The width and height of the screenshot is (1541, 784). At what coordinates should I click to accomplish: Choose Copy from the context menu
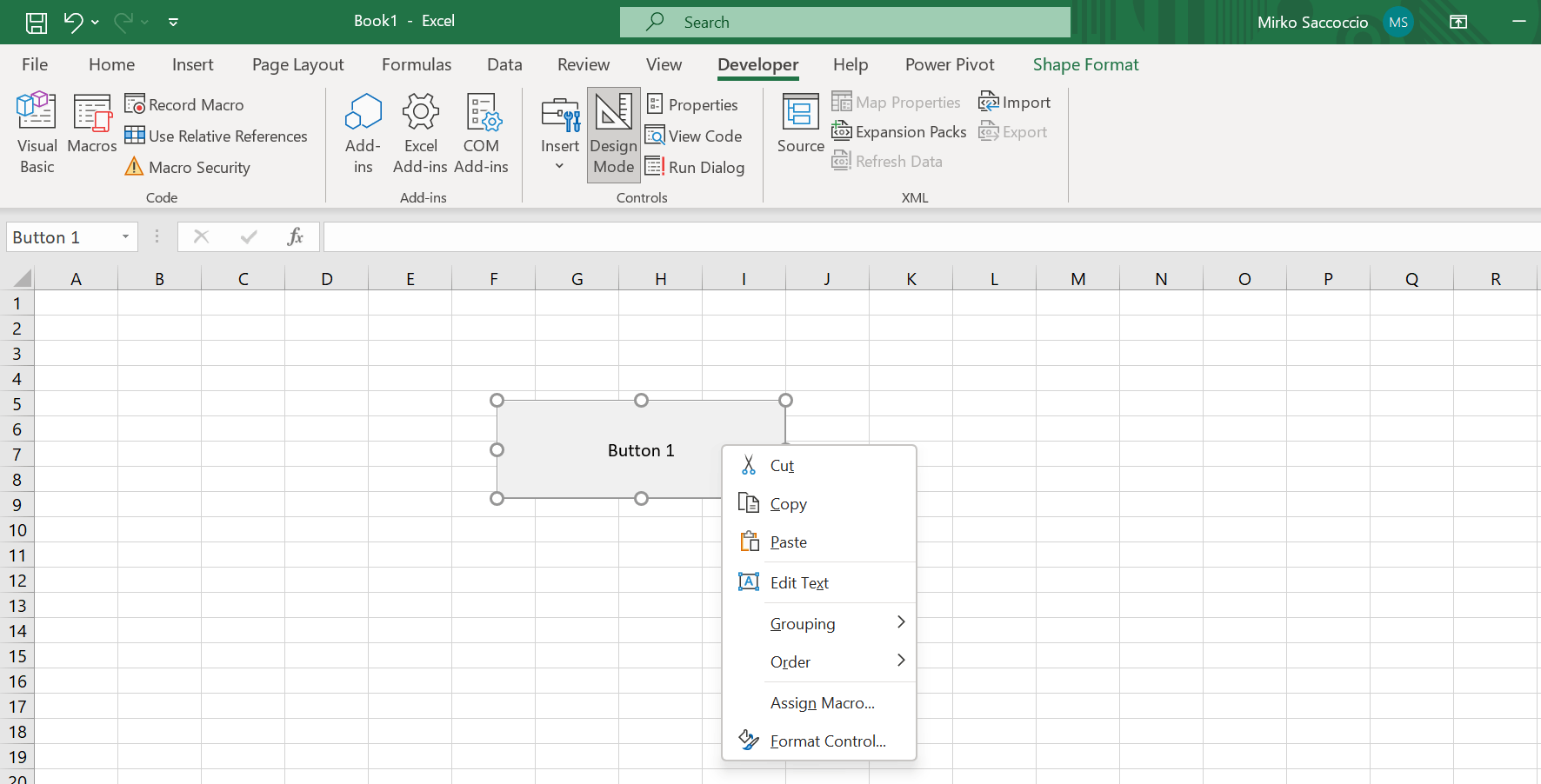[819, 504]
